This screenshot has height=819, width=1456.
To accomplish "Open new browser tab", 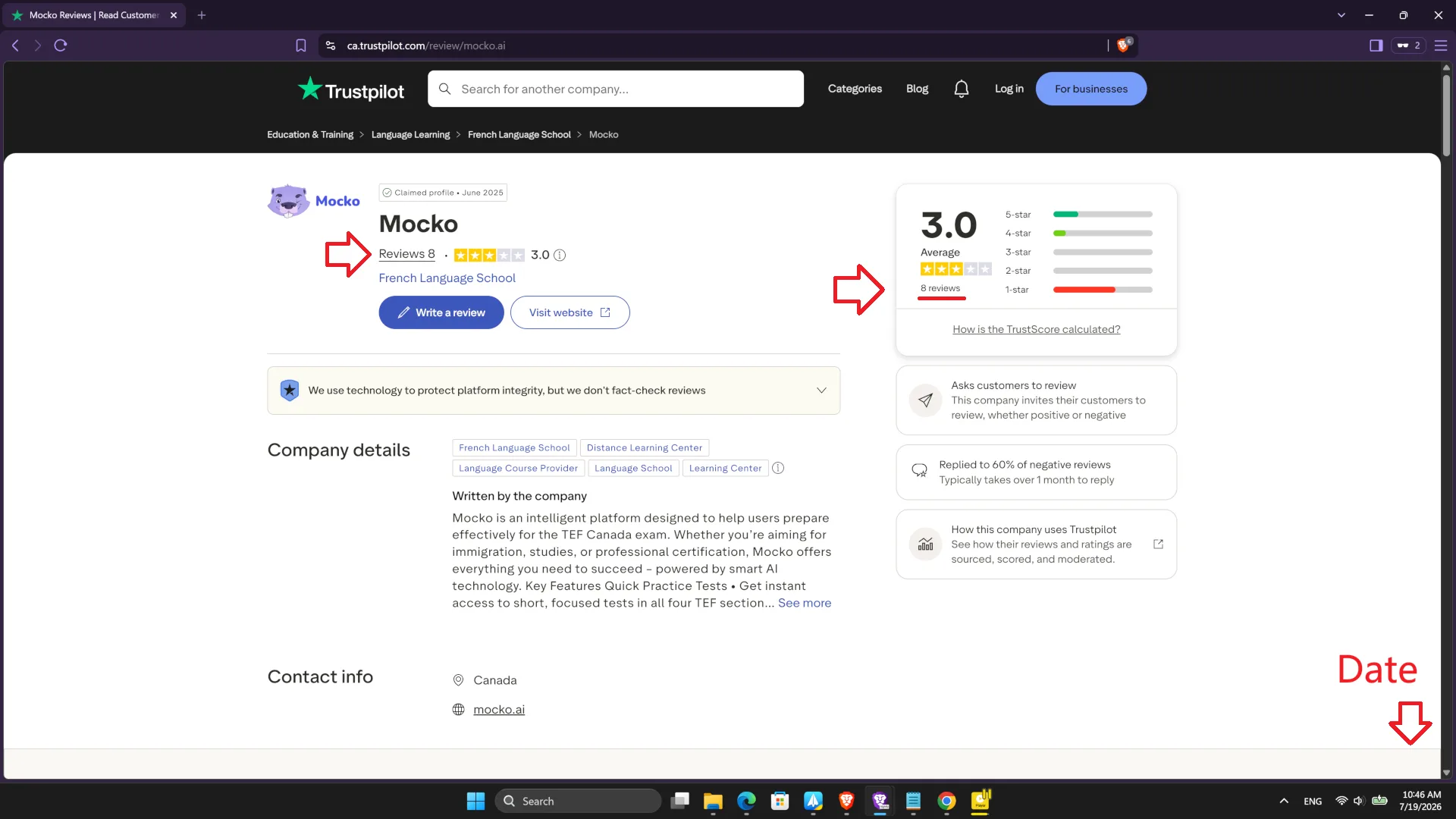I will [x=202, y=15].
